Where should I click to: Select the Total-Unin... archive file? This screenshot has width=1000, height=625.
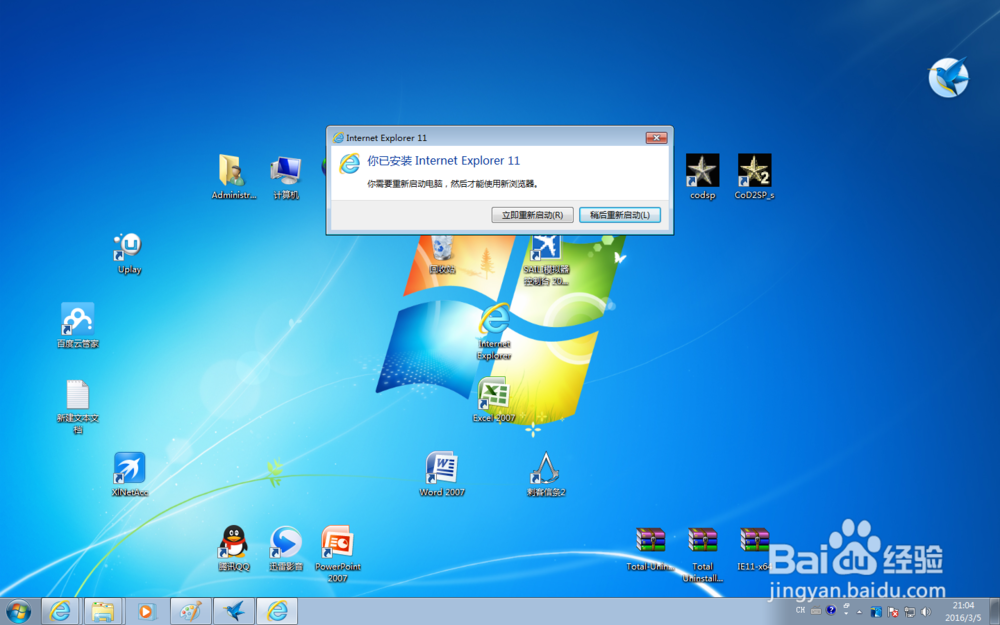[651, 548]
